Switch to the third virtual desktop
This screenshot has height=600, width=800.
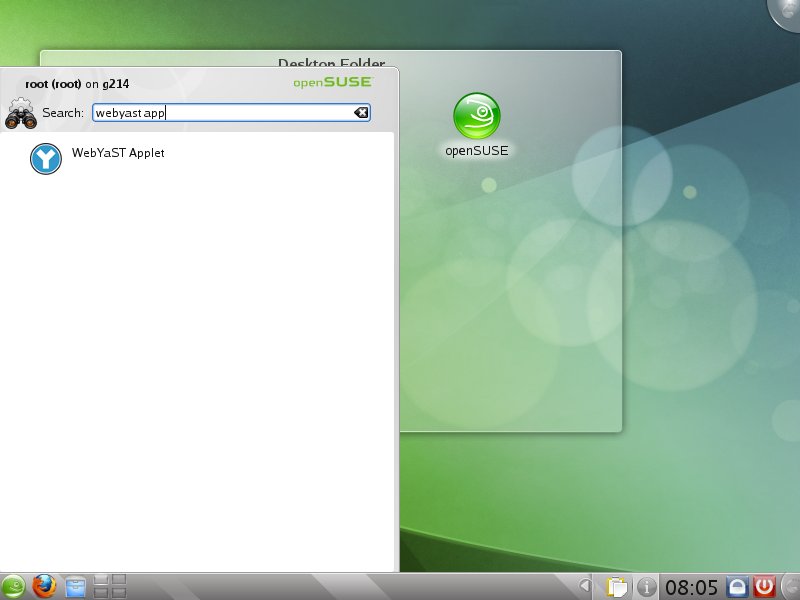click(100, 593)
